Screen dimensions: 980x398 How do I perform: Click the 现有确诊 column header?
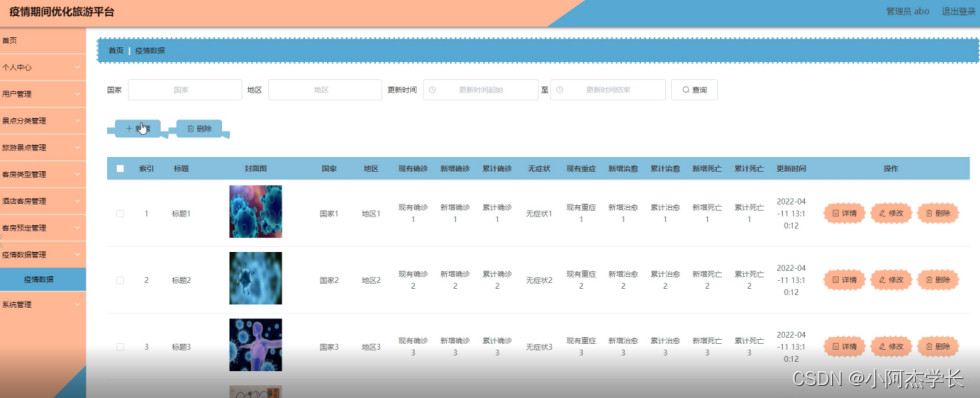point(413,169)
